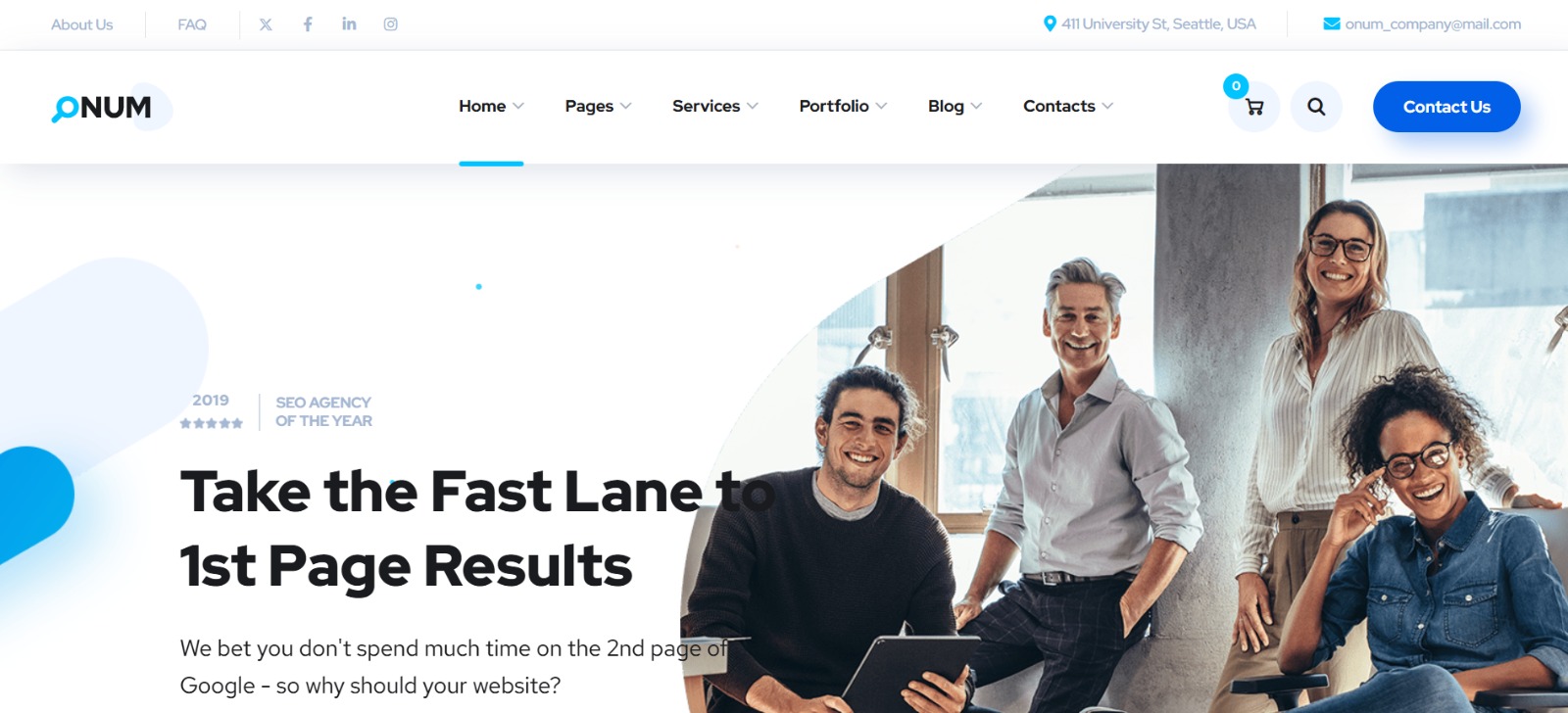The image size is (1568, 713).
Task: Open the FAQ link
Action: (x=192, y=24)
